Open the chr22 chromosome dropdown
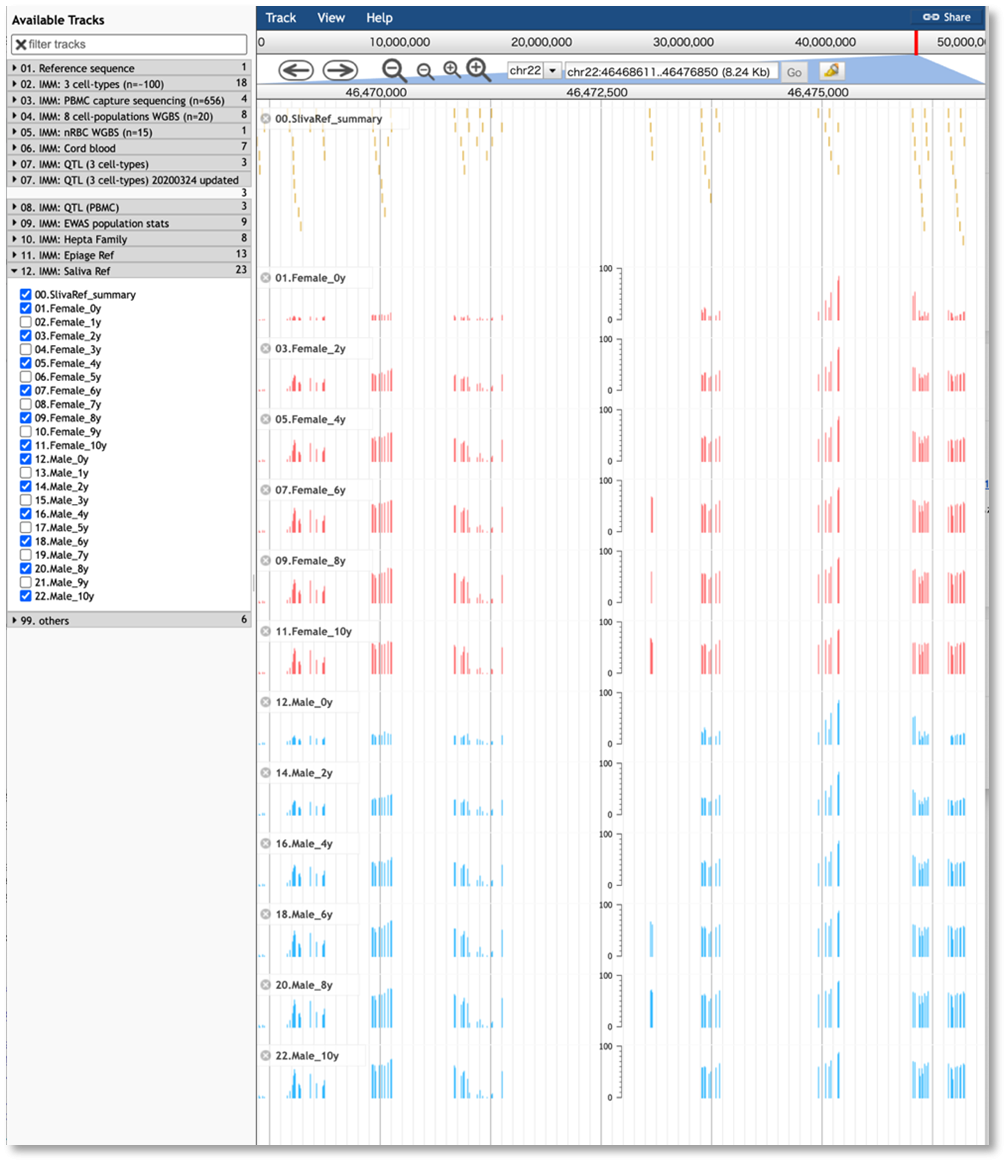Screen dimensions: 1008x1164 coord(551,71)
